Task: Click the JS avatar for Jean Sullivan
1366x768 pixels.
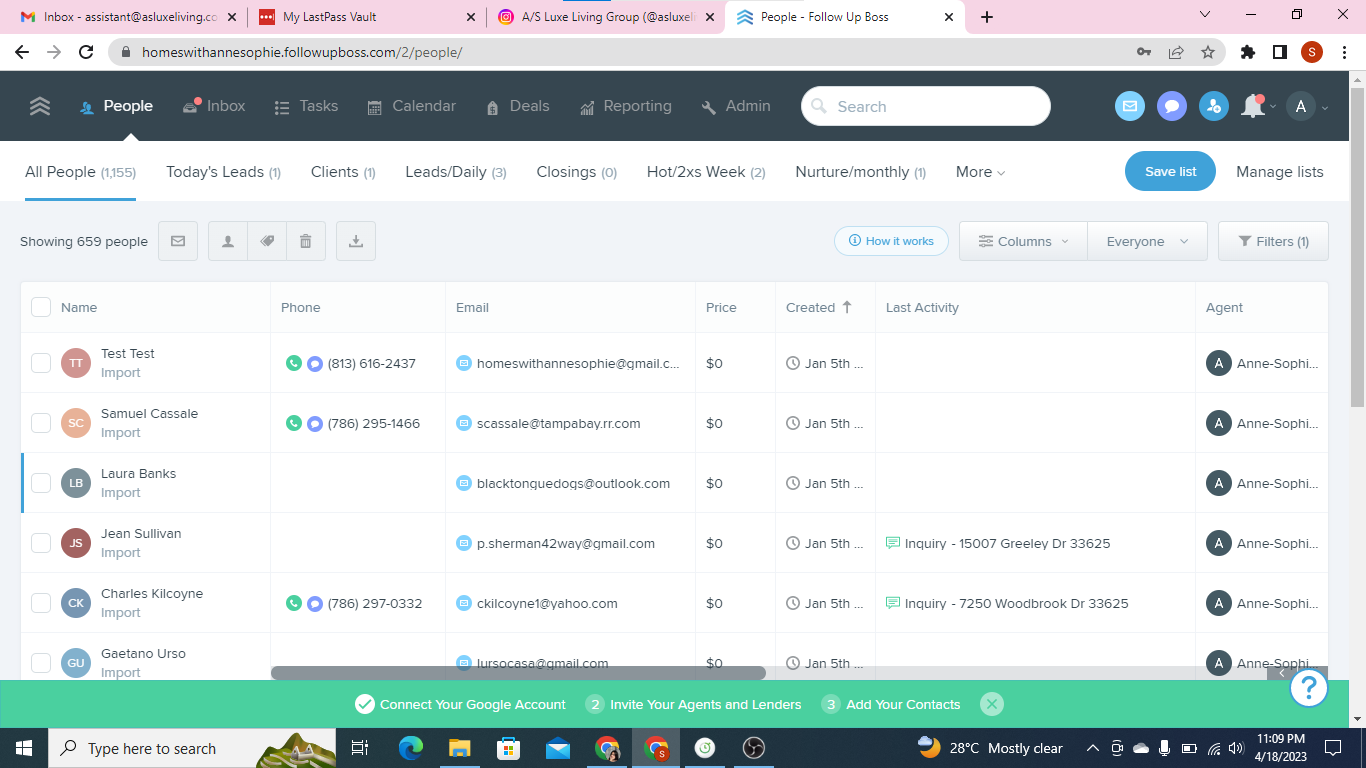Action: pos(76,543)
